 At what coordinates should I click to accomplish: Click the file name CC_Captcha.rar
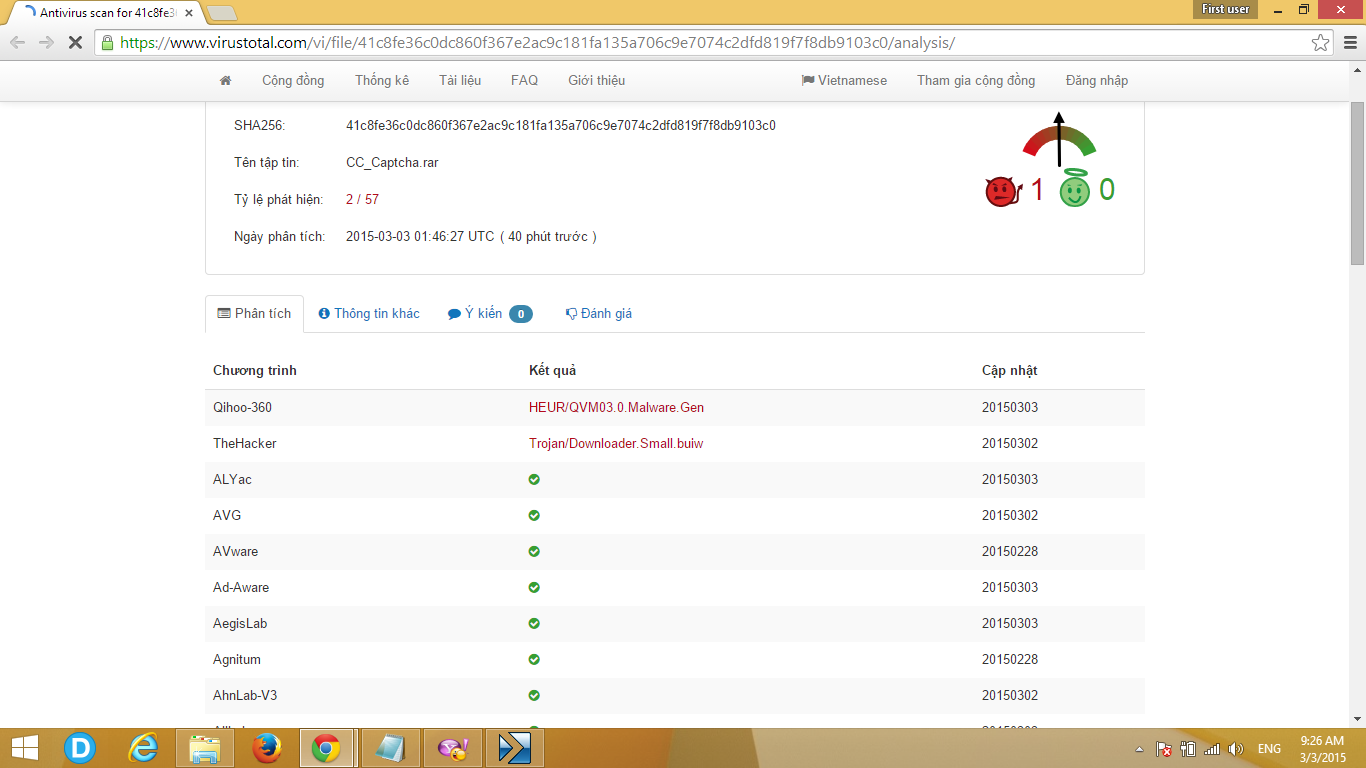click(x=392, y=163)
